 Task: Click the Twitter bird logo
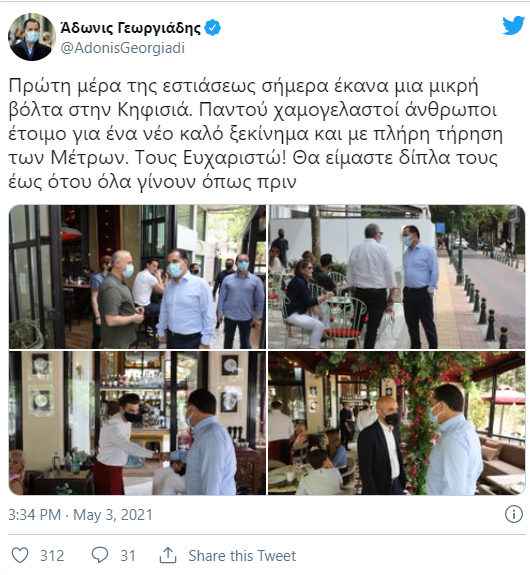tap(513, 25)
